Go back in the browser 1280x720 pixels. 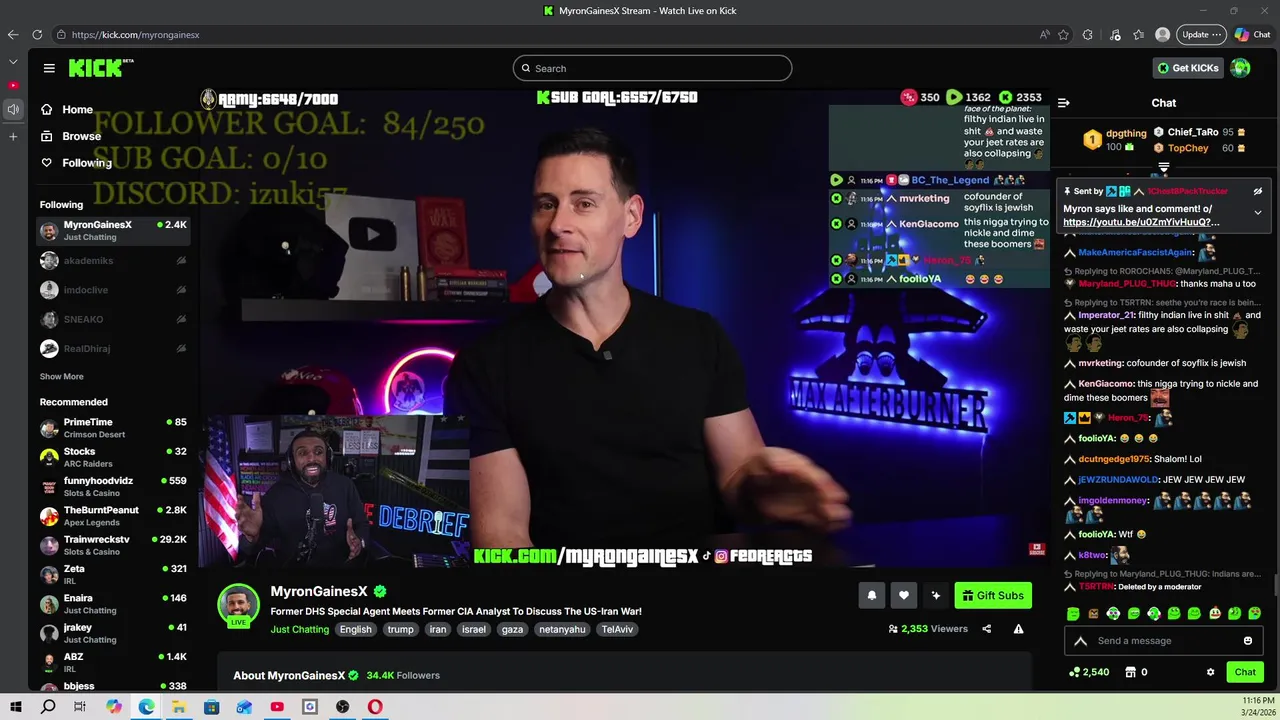click(12, 34)
